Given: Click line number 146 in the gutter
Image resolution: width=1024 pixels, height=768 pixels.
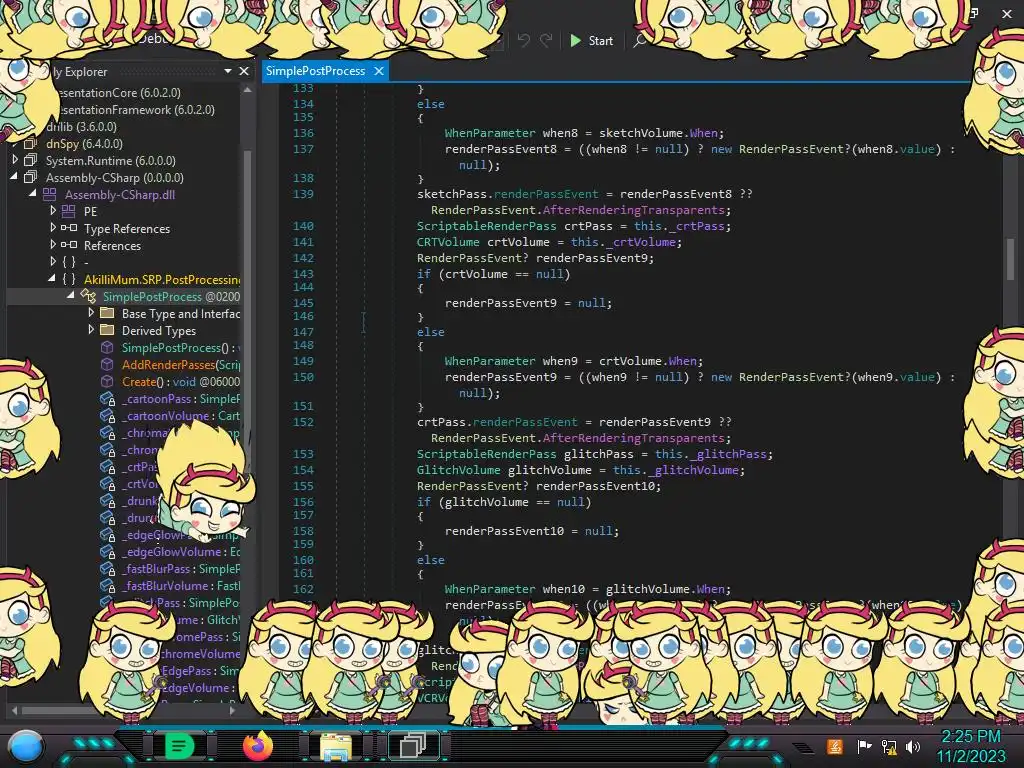Looking at the screenshot, I should 303,316.
